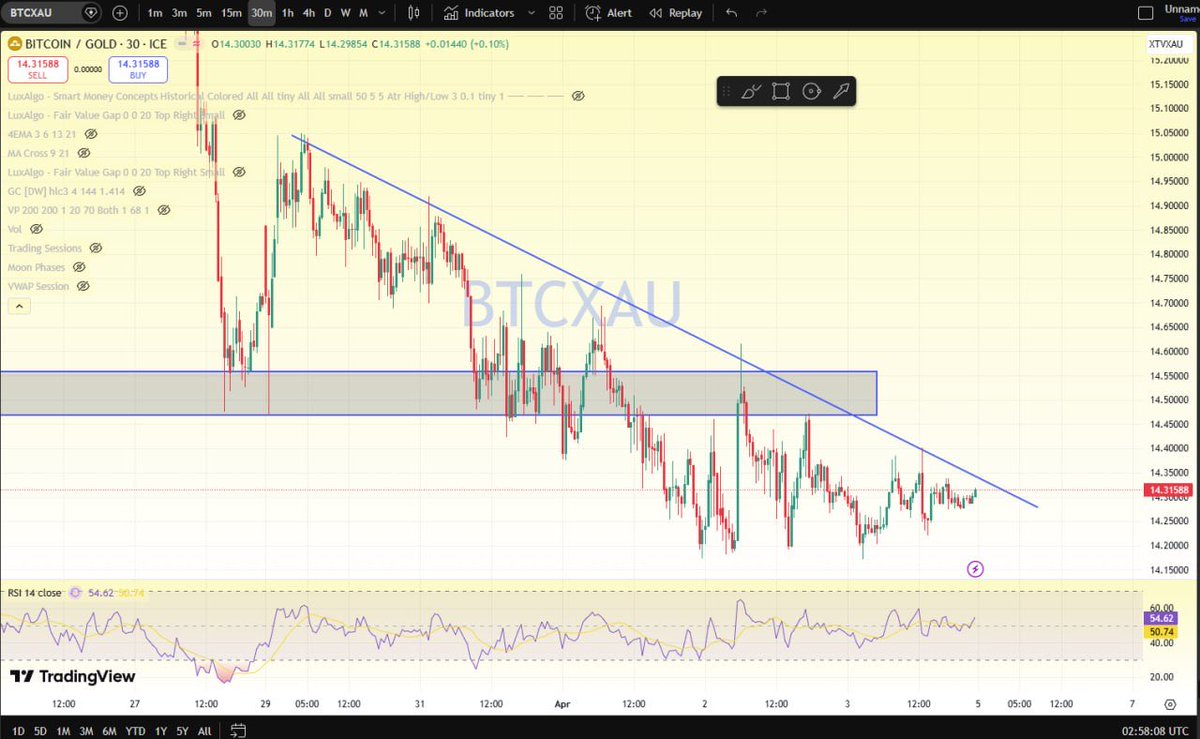Set date range to 6M

(111, 731)
